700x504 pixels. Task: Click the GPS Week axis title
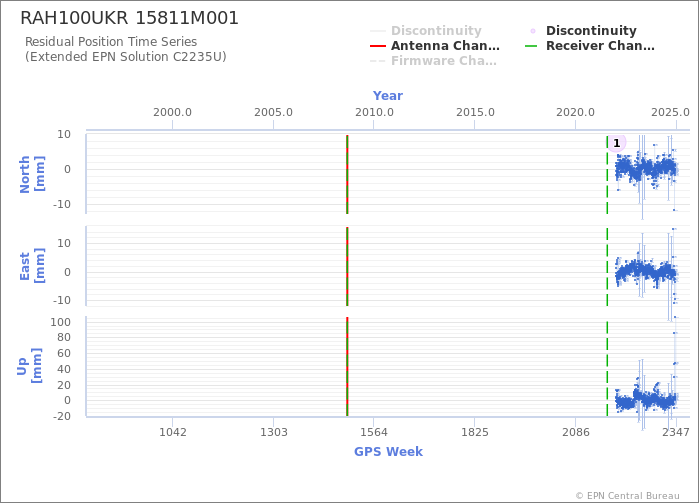(x=388, y=451)
